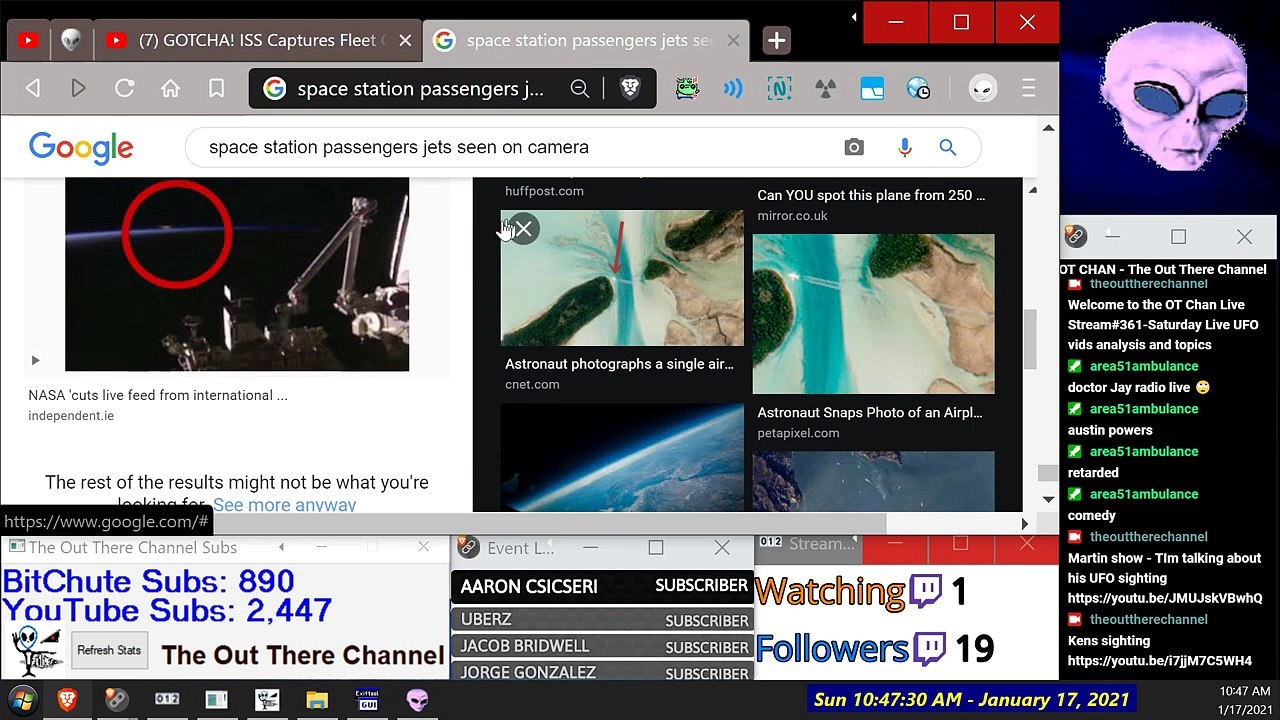The height and width of the screenshot is (720, 1280).
Task: Click Refresh Stats in the Subs window
Action: click(x=109, y=650)
